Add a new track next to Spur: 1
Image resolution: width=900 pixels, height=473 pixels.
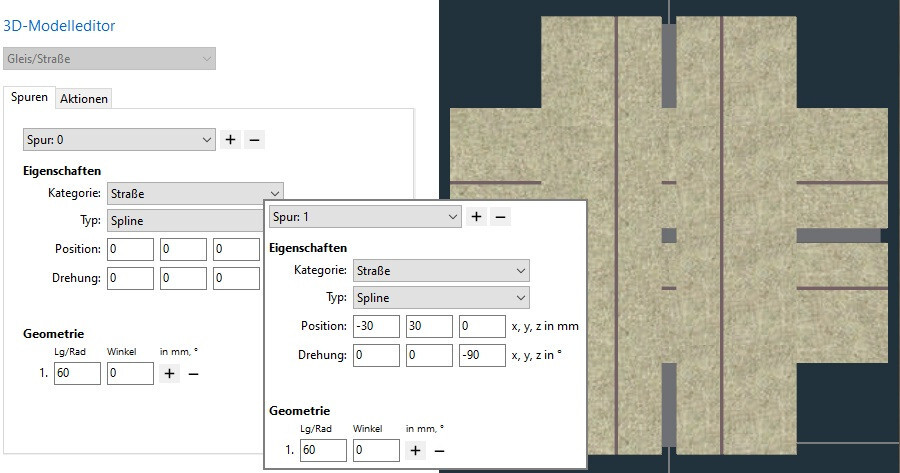(x=476, y=216)
